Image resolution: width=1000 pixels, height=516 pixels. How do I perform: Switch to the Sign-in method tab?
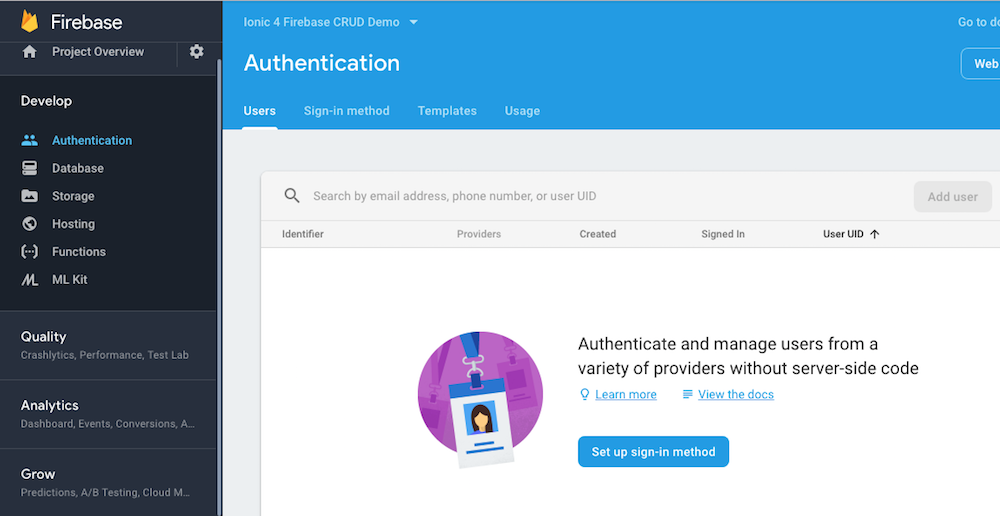coord(346,111)
